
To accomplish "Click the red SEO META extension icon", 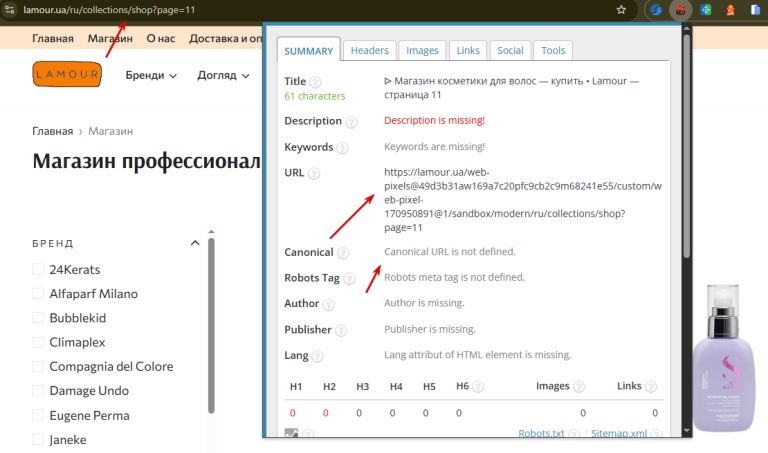I will (680, 10).
